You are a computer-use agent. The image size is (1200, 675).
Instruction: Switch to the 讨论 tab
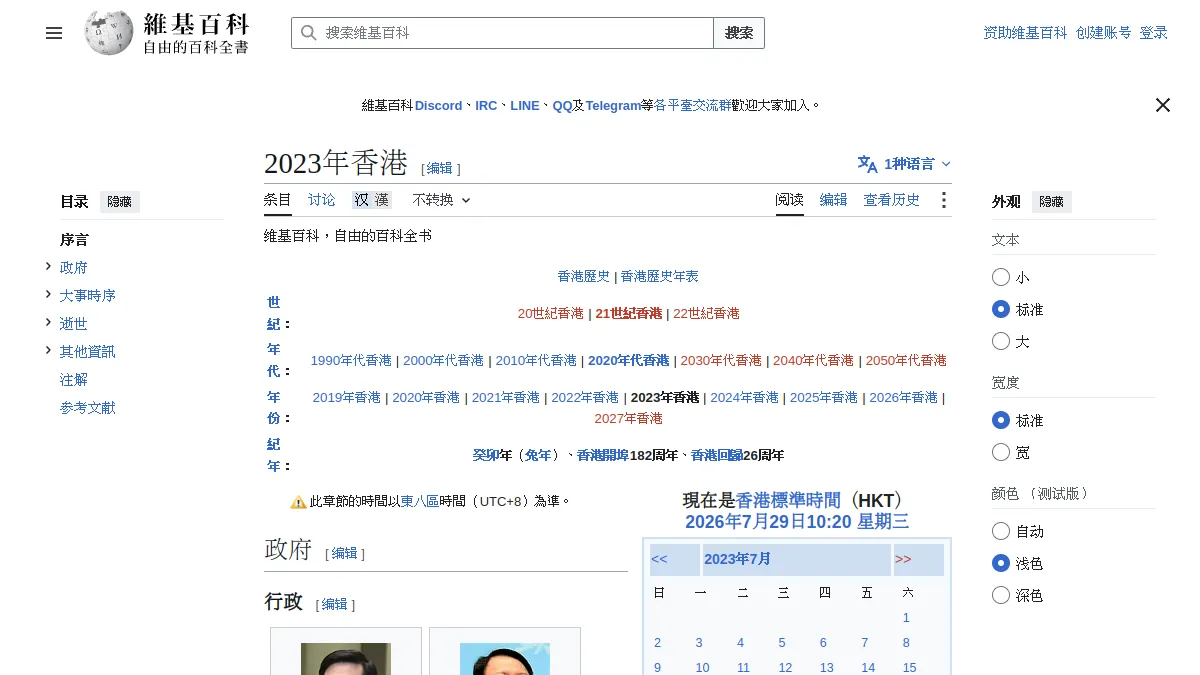[x=322, y=200]
